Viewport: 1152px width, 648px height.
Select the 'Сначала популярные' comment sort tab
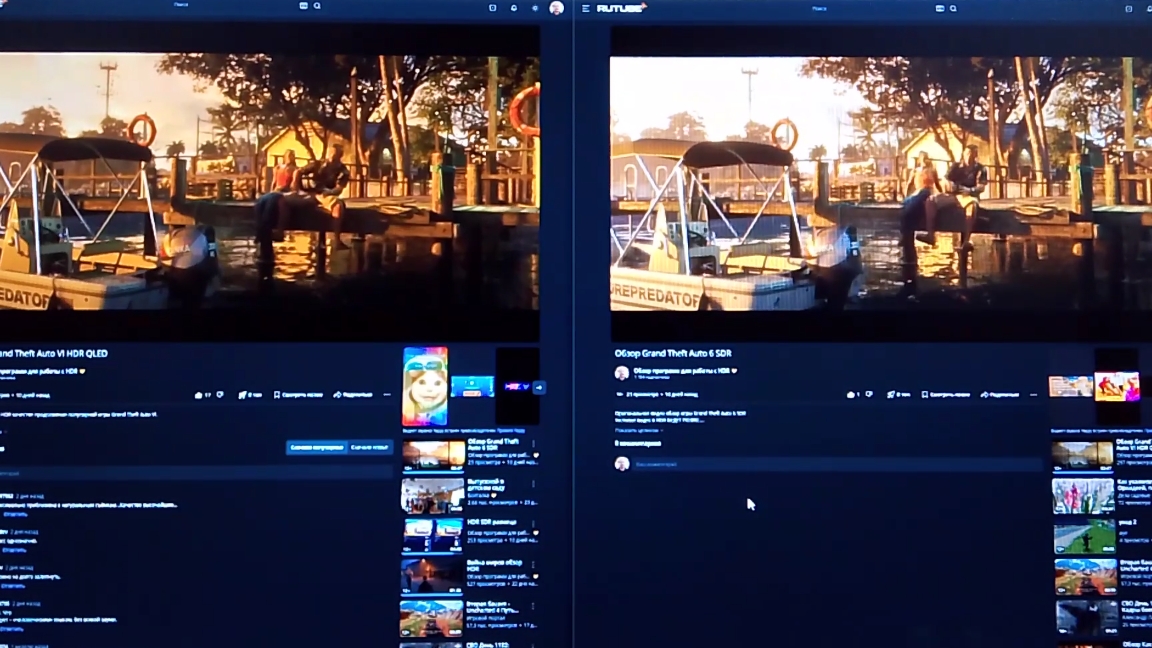click(316, 447)
